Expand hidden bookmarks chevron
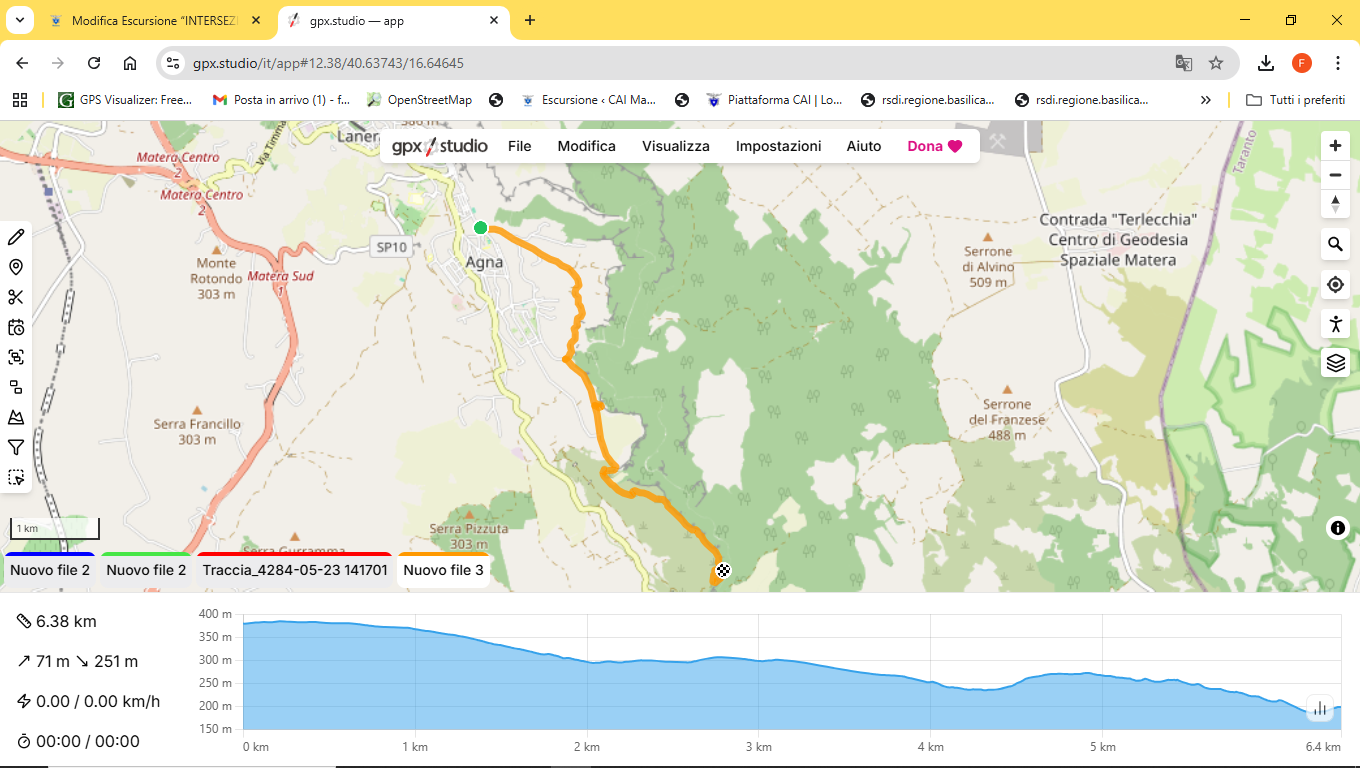Image resolution: width=1360 pixels, height=768 pixels. pyautogui.click(x=1206, y=100)
